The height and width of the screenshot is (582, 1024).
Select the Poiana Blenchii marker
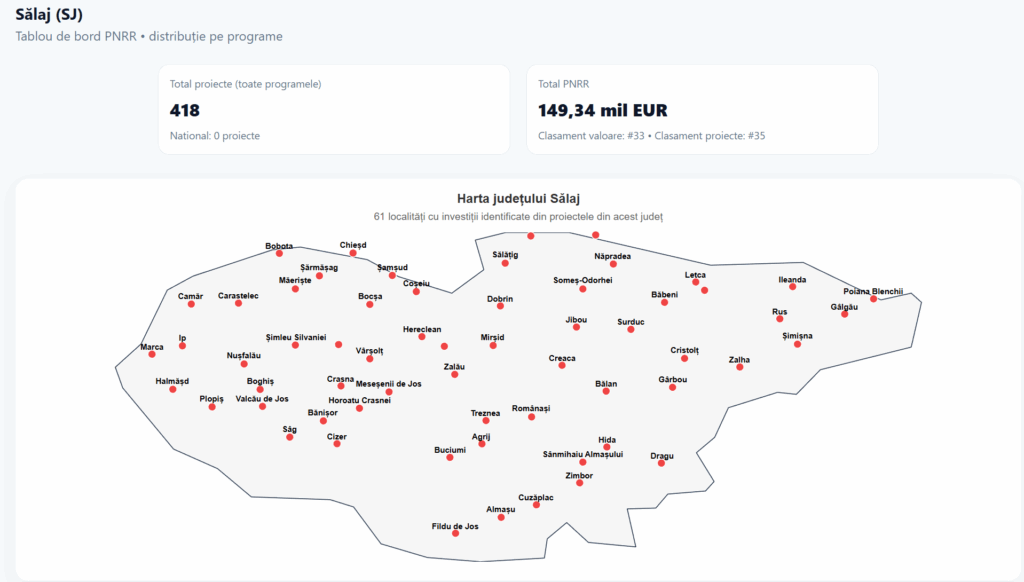[x=873, y=299]
